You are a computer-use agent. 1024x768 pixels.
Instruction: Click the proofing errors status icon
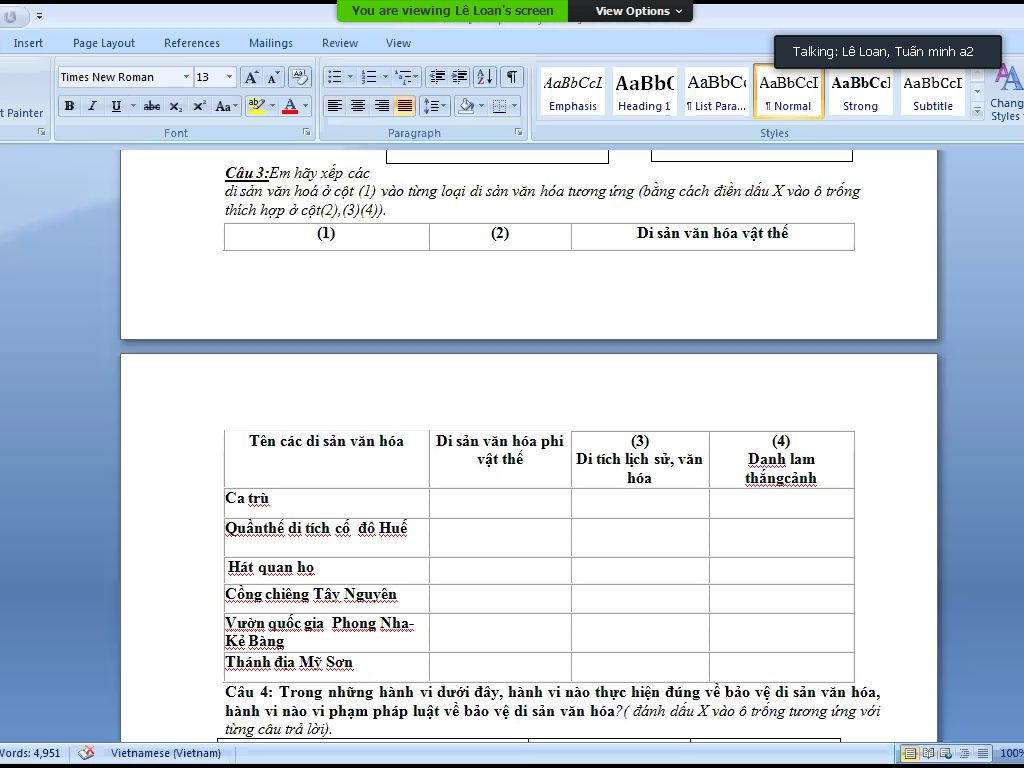click(86, 753)
